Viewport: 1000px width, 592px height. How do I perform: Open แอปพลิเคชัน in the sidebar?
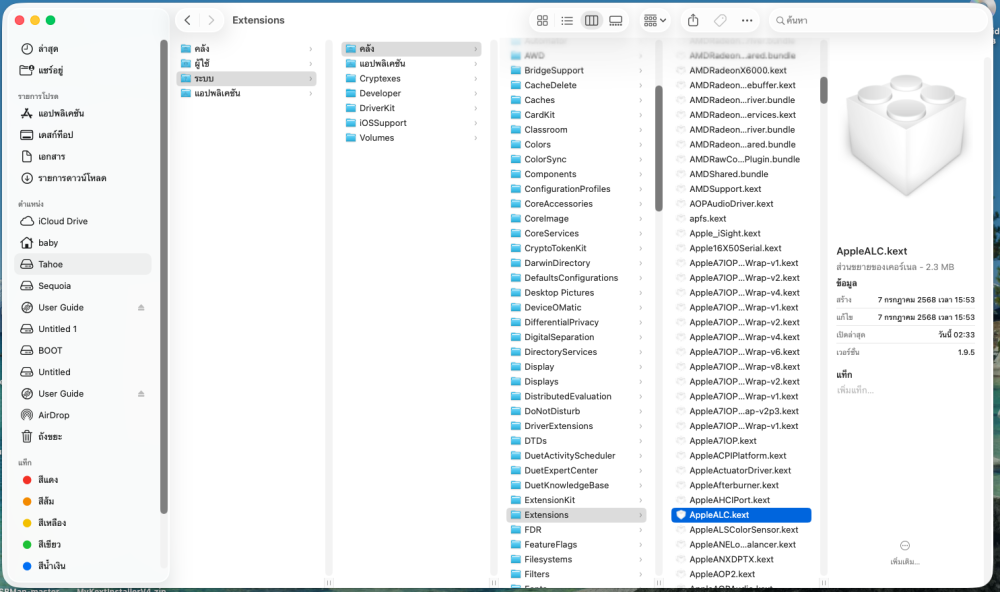point(83,113)
